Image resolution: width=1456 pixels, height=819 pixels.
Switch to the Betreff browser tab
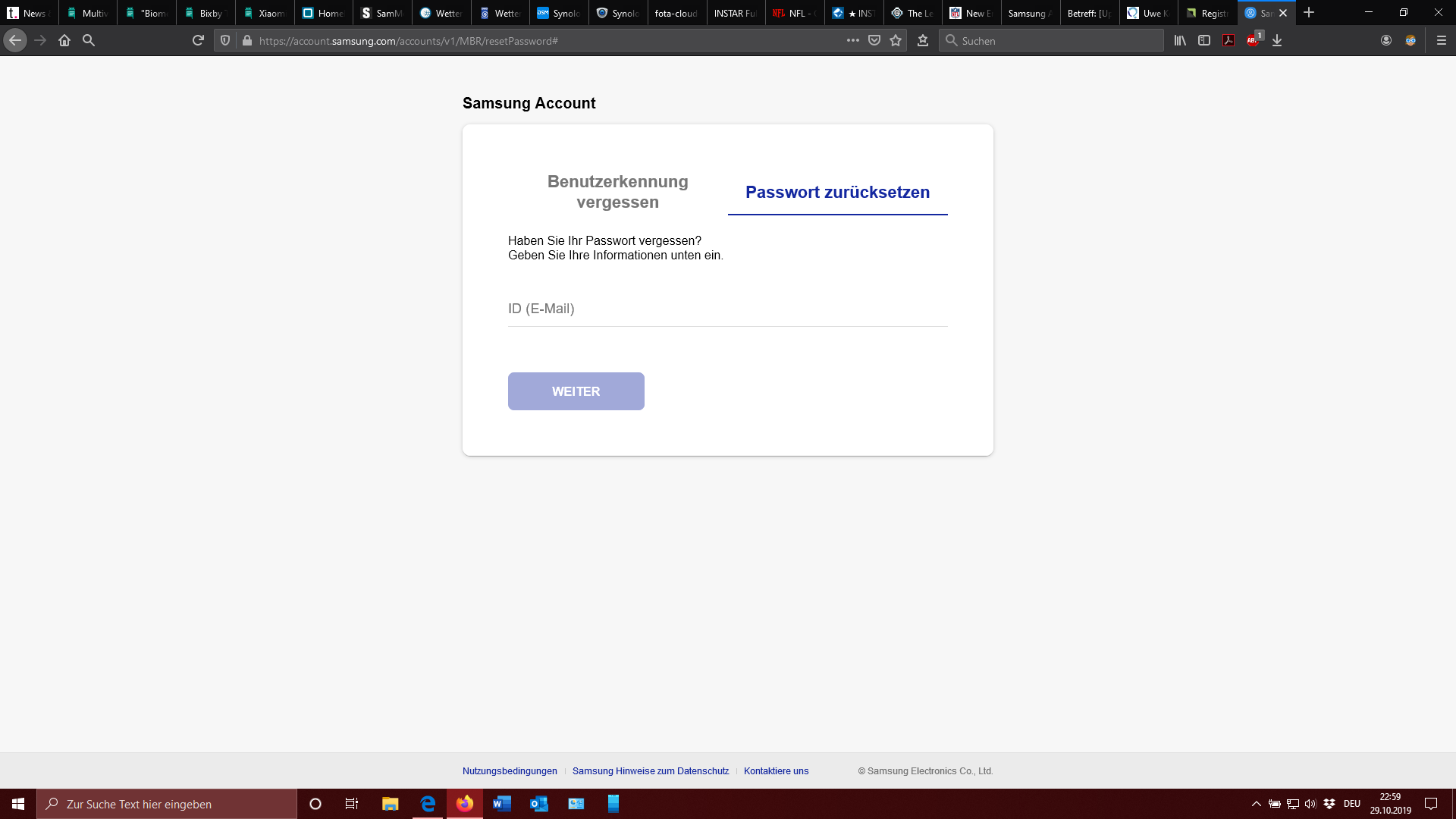(1089, 13)
